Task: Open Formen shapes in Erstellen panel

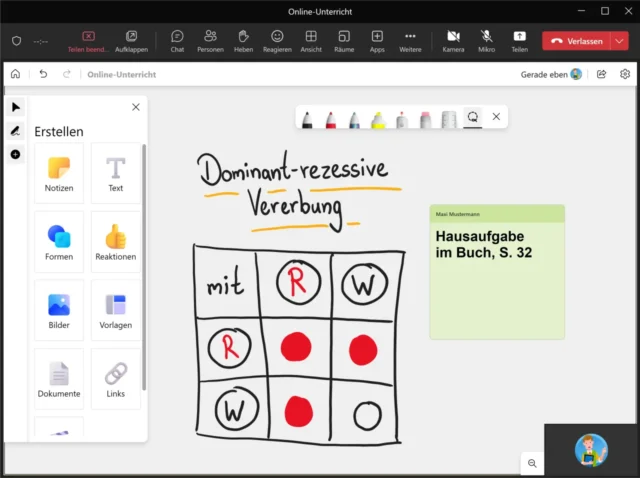Action: tap(59, 241)
